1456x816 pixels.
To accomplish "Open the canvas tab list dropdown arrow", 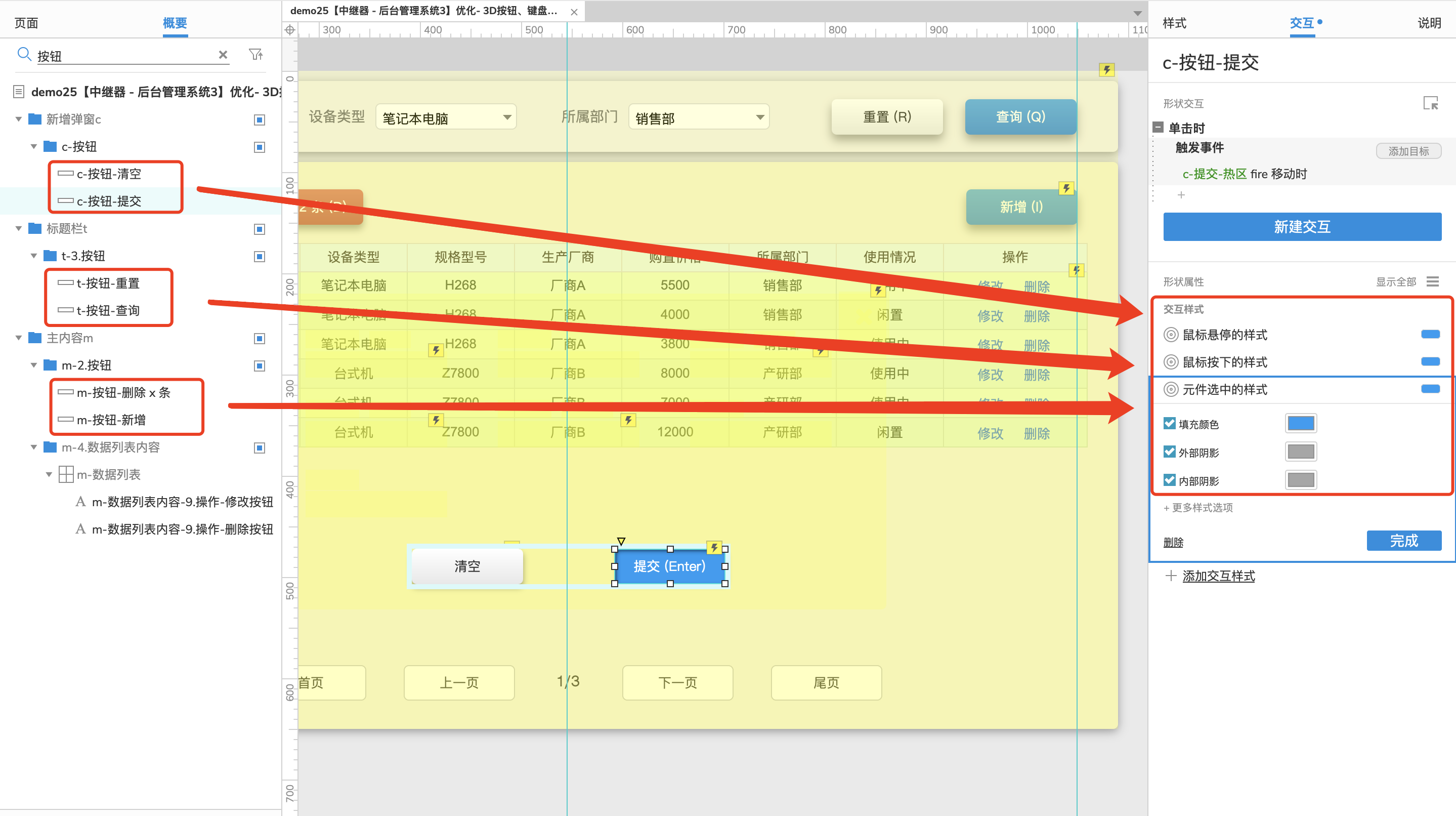I will (x=1137, y=13).
